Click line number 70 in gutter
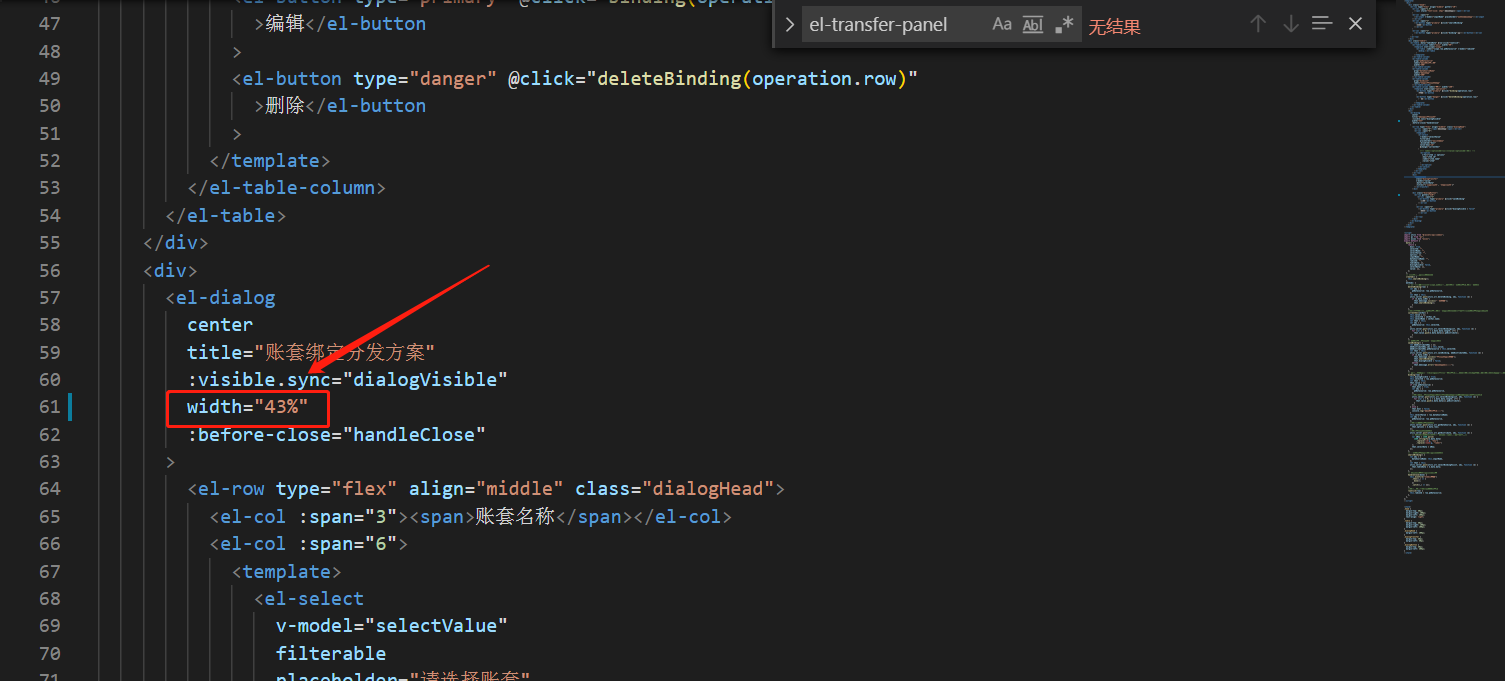The width and height of the screenshot is (1505, 681). 49,653
